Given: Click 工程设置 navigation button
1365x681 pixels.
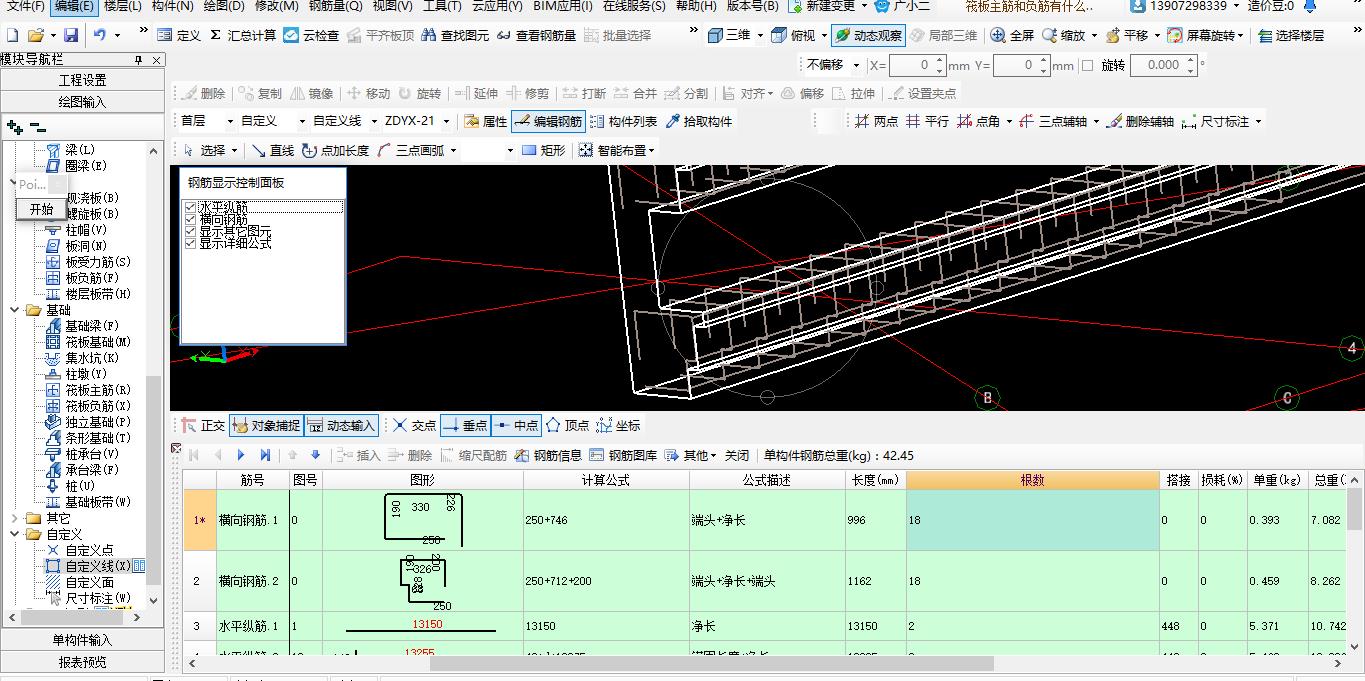Looking at the screenshot, I should tap(82, 80).
